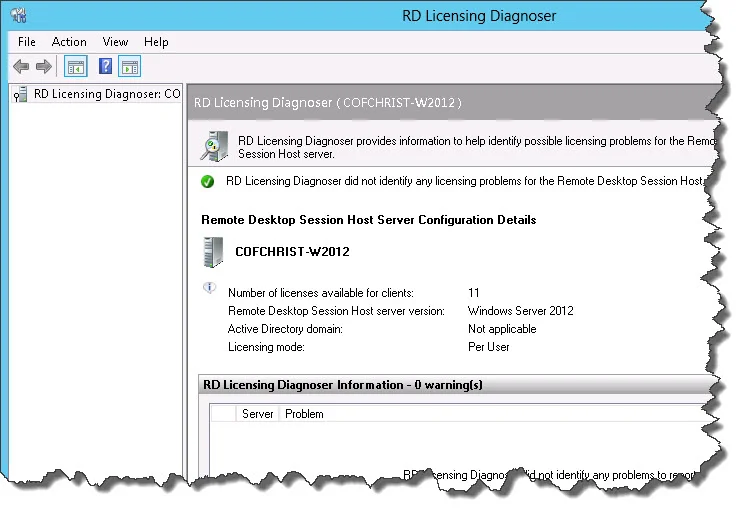Click the COFCHRIST-W2012 server name text
Screen dimensions: 747x514
[293, 252]
